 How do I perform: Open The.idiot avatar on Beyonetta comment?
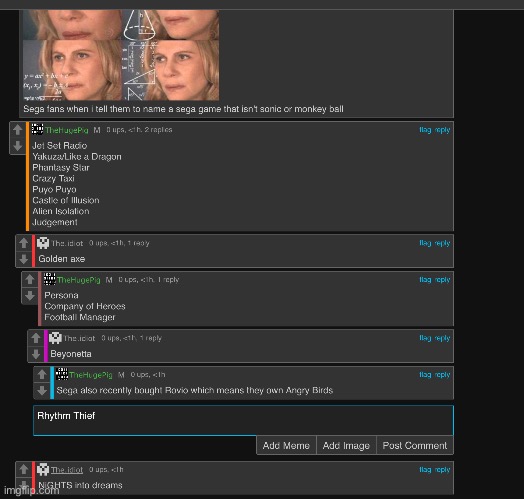(x=55, y=338)
